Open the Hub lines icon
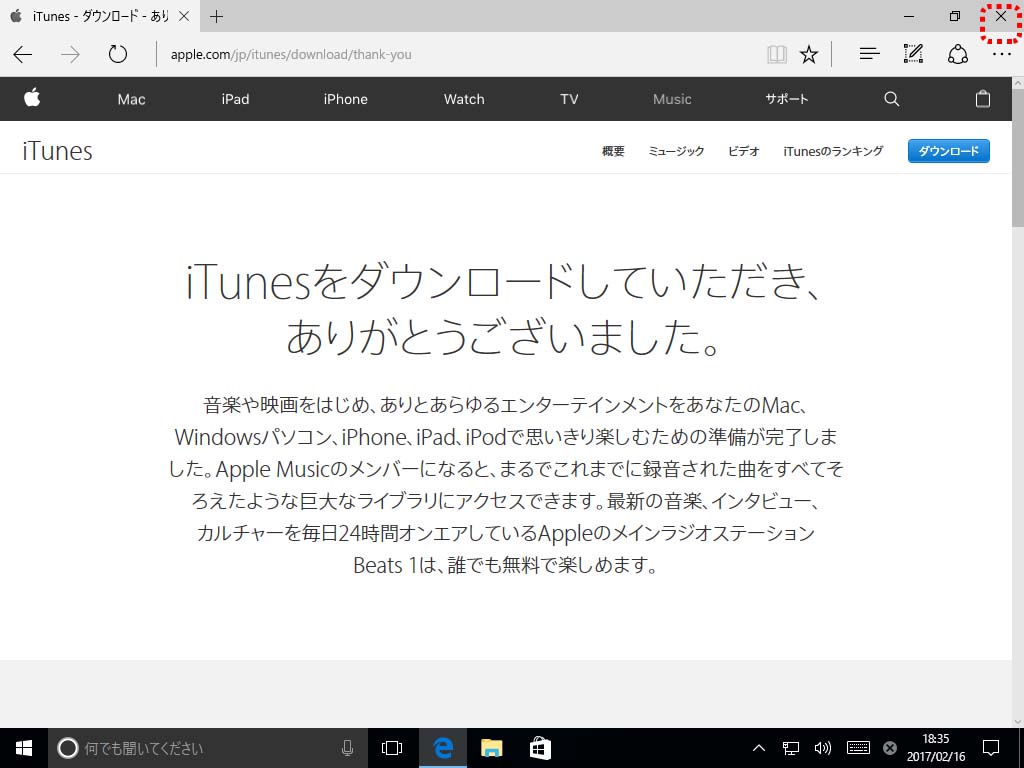 869,54
